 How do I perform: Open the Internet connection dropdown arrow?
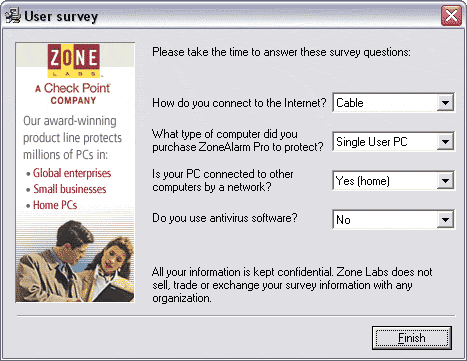[x=445, y=103]
